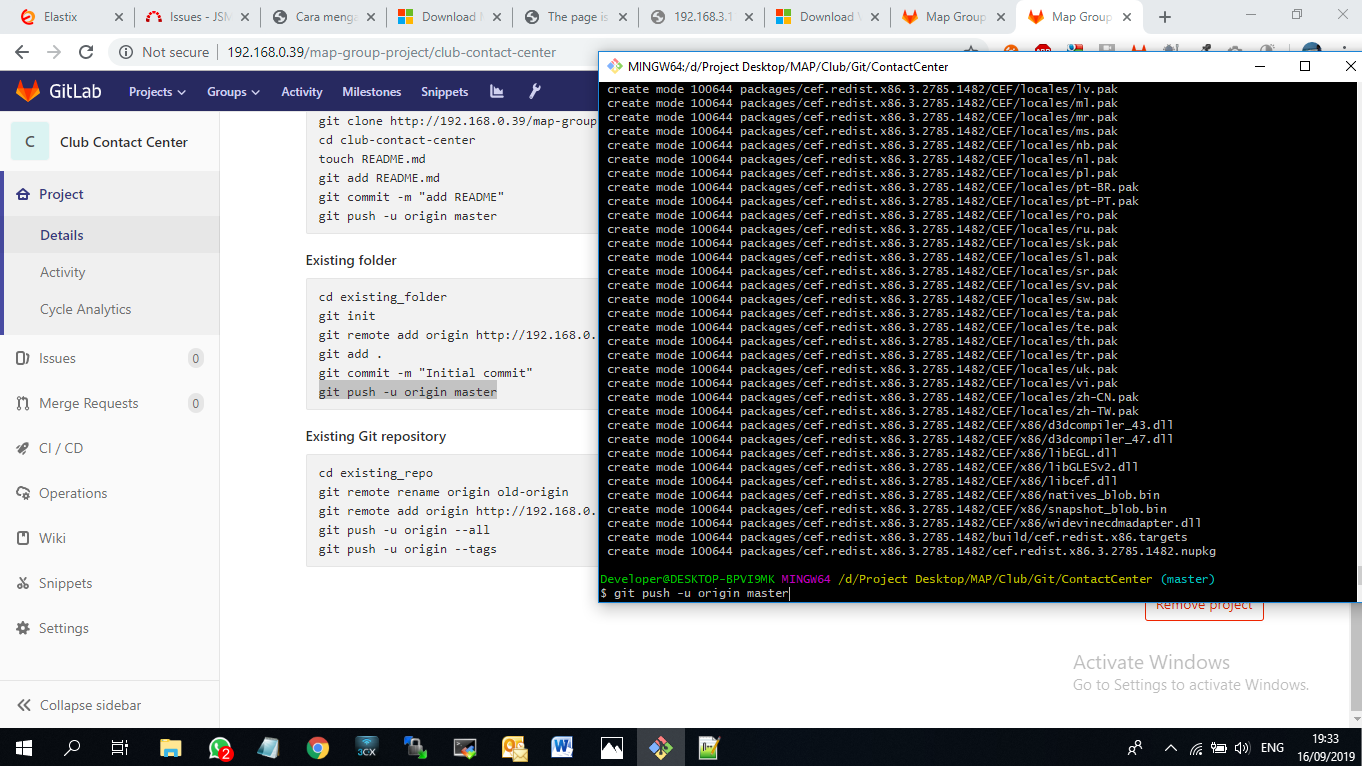Open Outlook from the taskbar
Screen dimensions: 1362x766
point(514,747)
